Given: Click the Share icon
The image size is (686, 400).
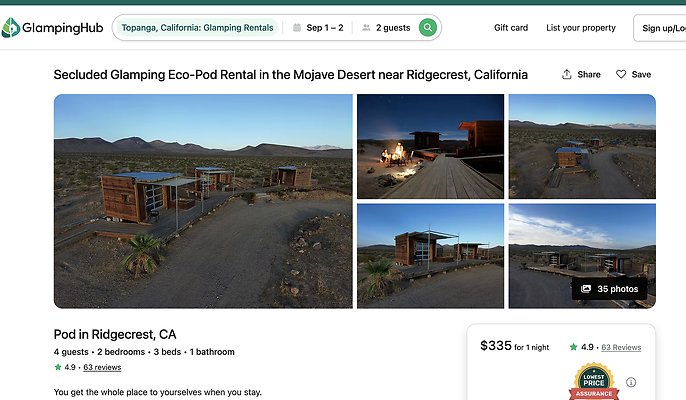Looking at the screenshot, I should tap(567, 74).
